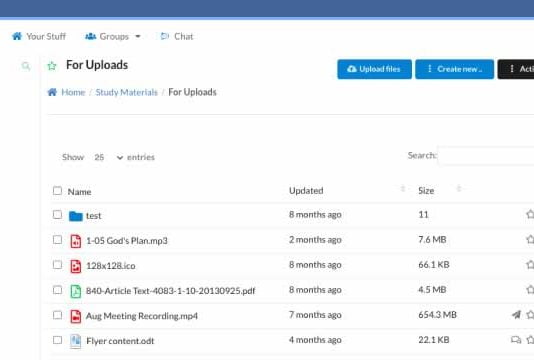Check the box for 1-05 God's Plan.mp3
Viewport: 534px width, 360px height.
tap(58, 240)
